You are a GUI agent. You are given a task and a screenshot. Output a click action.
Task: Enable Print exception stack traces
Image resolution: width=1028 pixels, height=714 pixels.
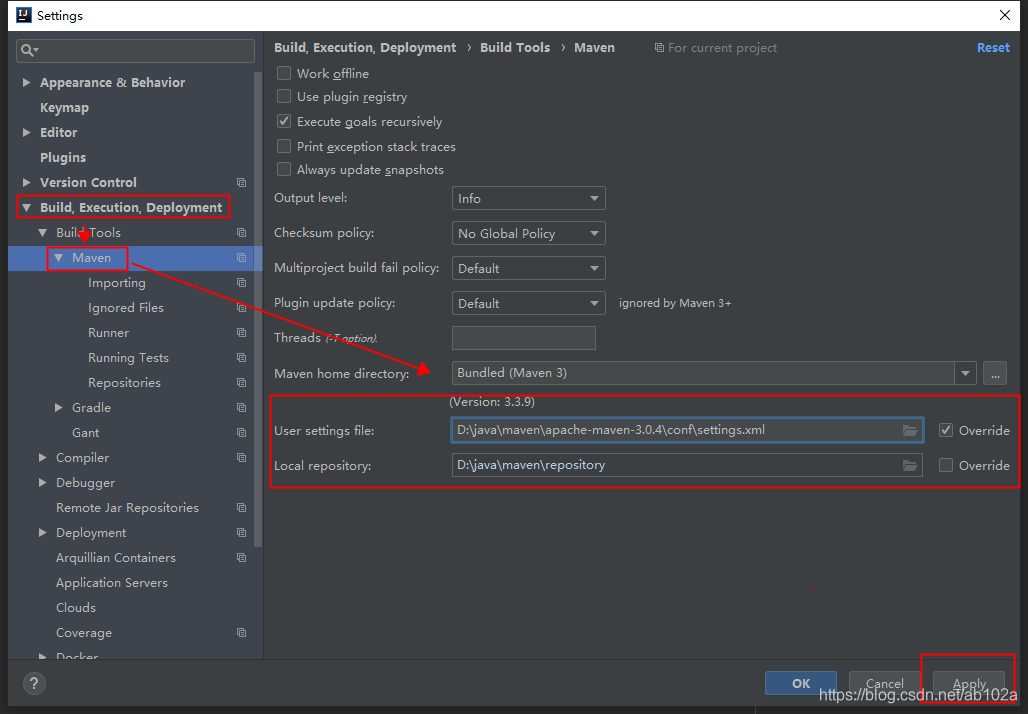click(x=284, y=146)
